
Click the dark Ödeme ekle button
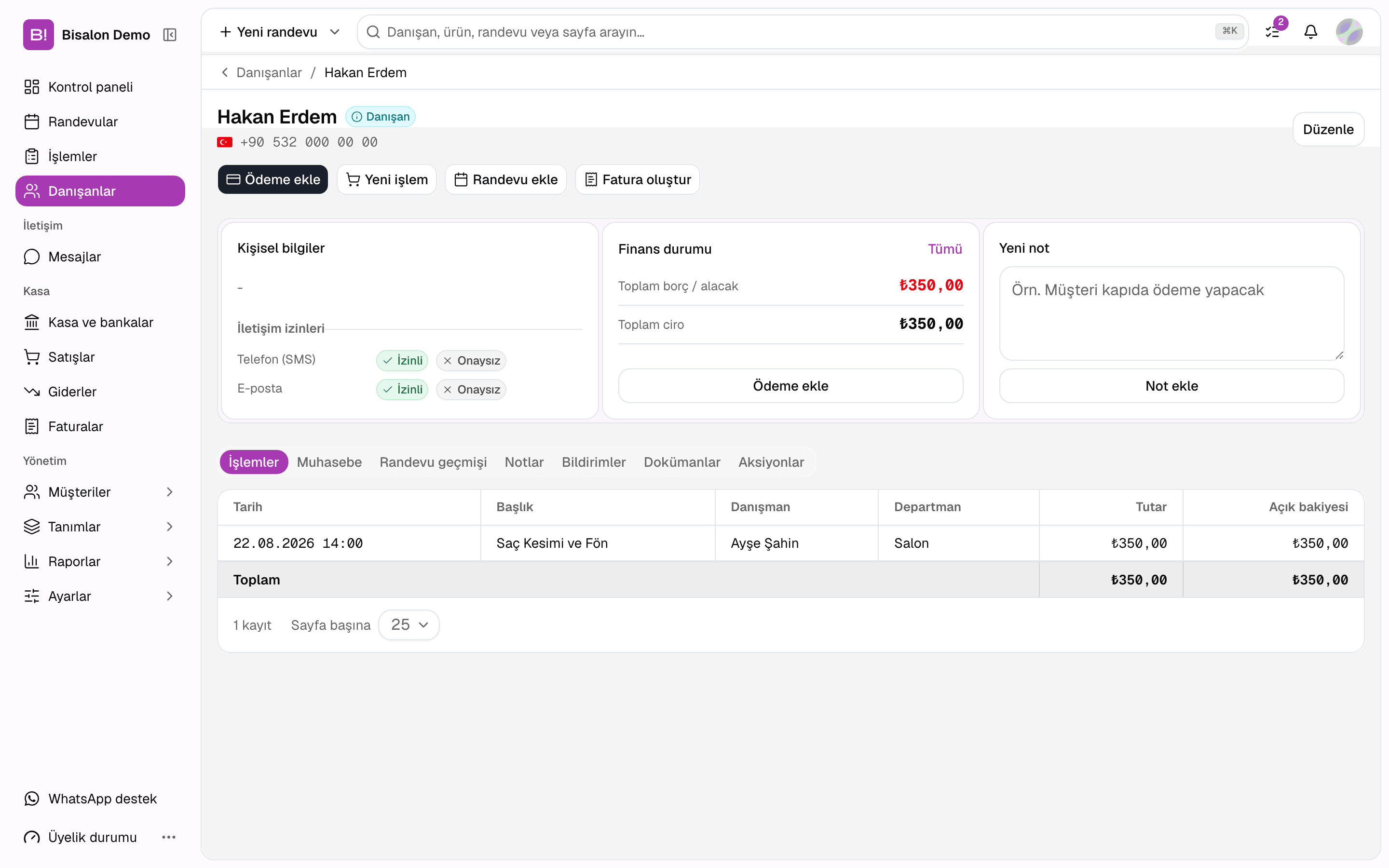click(x=272, y=180)
